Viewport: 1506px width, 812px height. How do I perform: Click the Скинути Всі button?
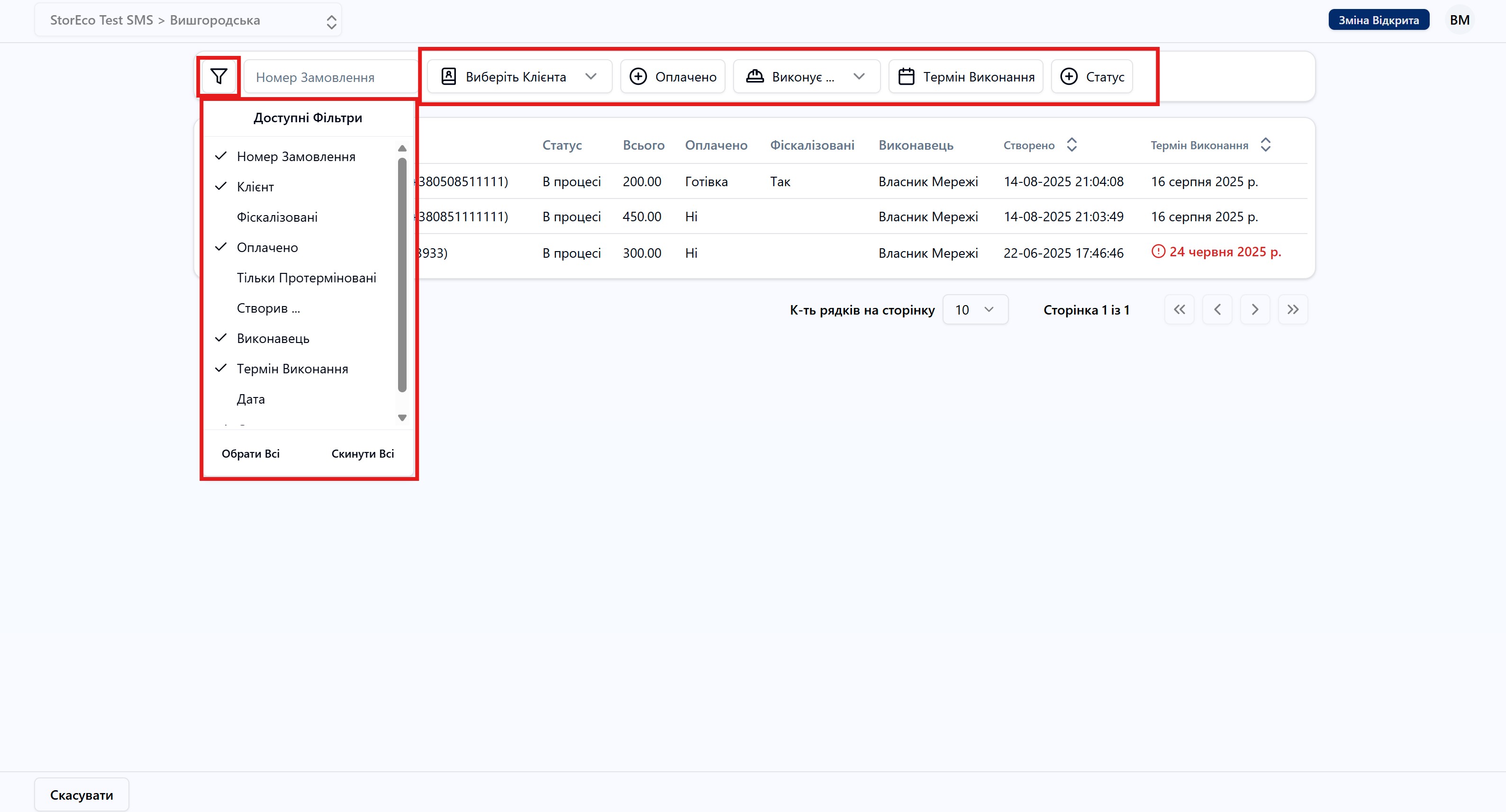tap(363, 454)
